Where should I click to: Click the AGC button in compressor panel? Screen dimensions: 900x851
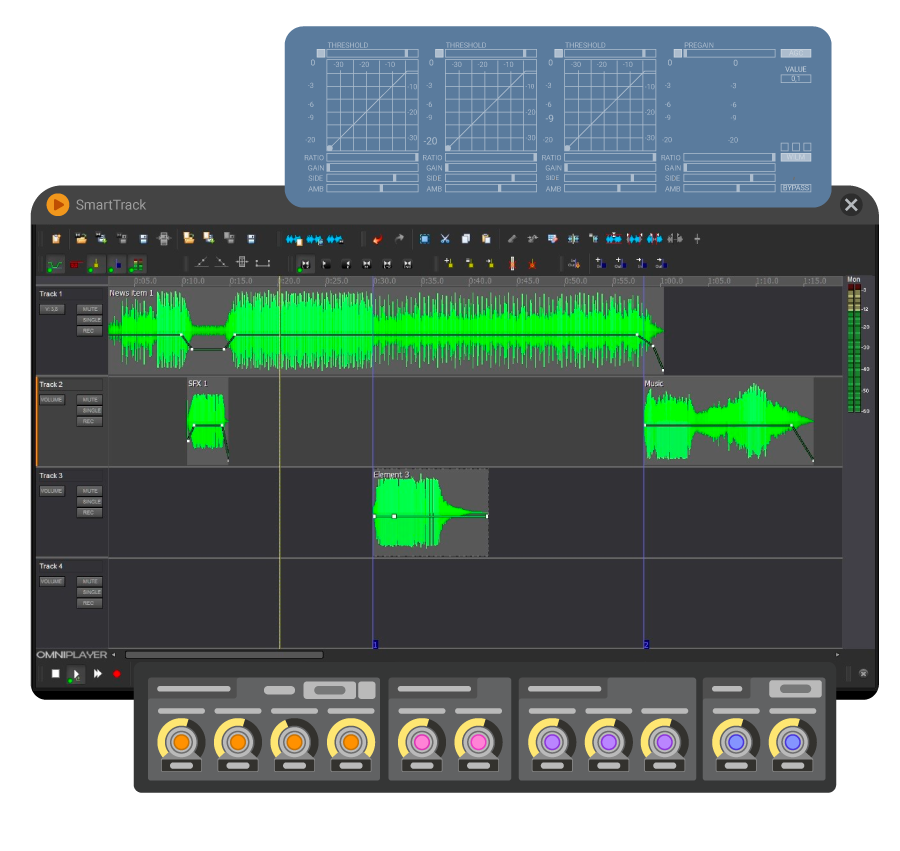(796, 53)
